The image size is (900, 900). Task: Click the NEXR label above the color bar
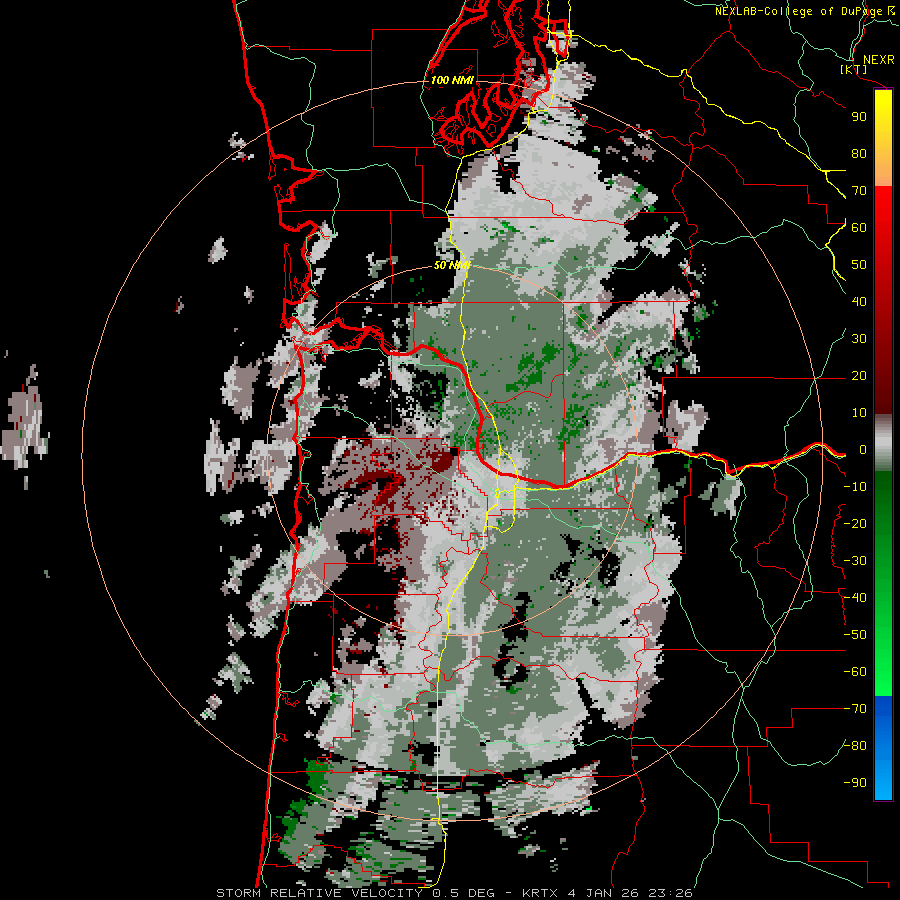(879, 60)
